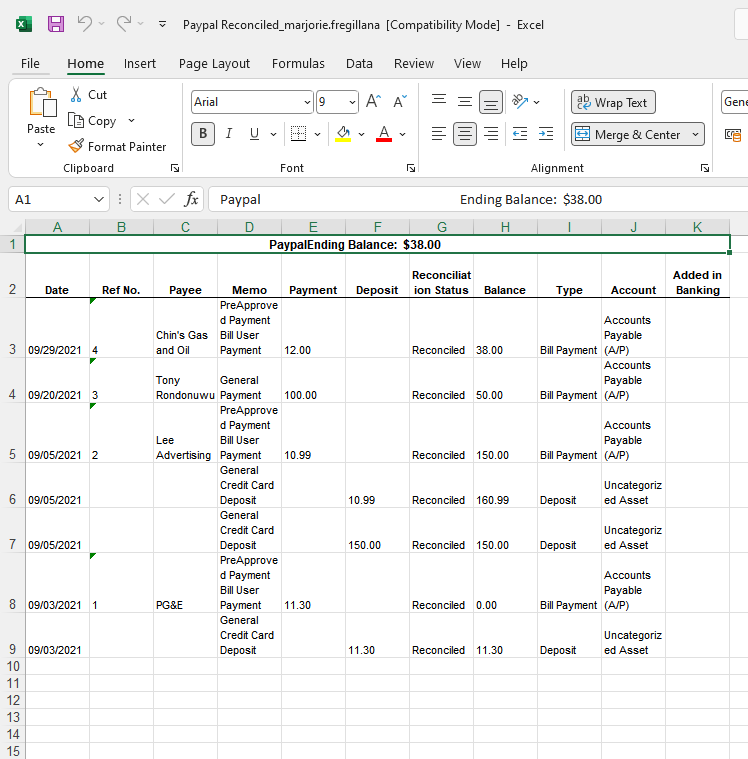Toggle Underline formatting

pos(254,134)
